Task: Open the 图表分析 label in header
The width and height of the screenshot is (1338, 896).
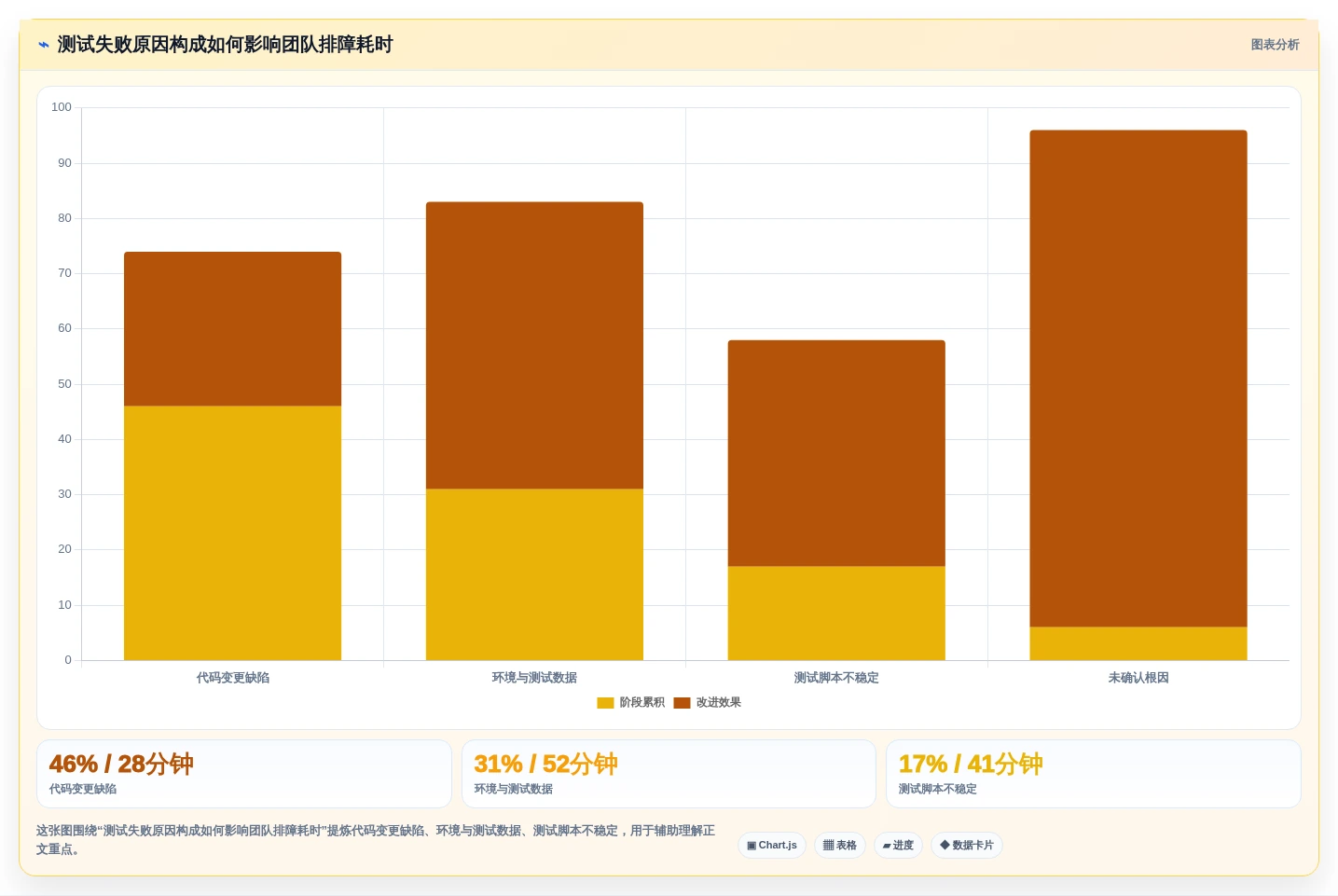Action: click(x=1275, y=45)
